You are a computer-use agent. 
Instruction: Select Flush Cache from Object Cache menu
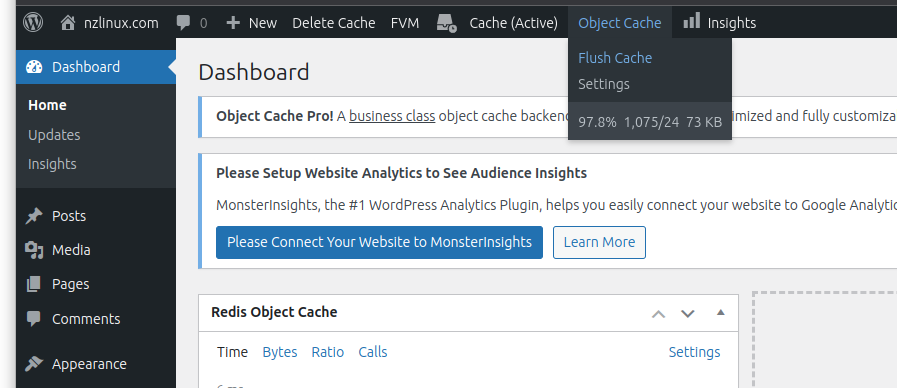pyautogui.click(x=615, y=58)
